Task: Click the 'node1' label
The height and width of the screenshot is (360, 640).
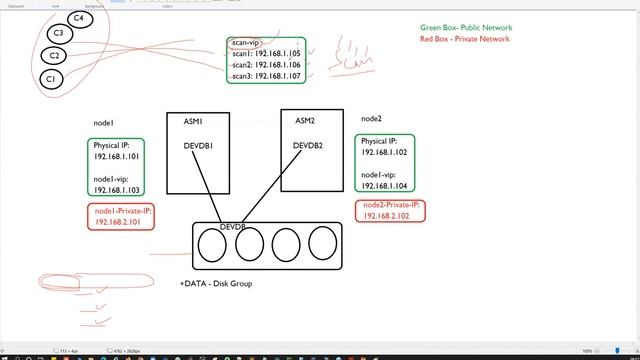Action: click(103, 123)
